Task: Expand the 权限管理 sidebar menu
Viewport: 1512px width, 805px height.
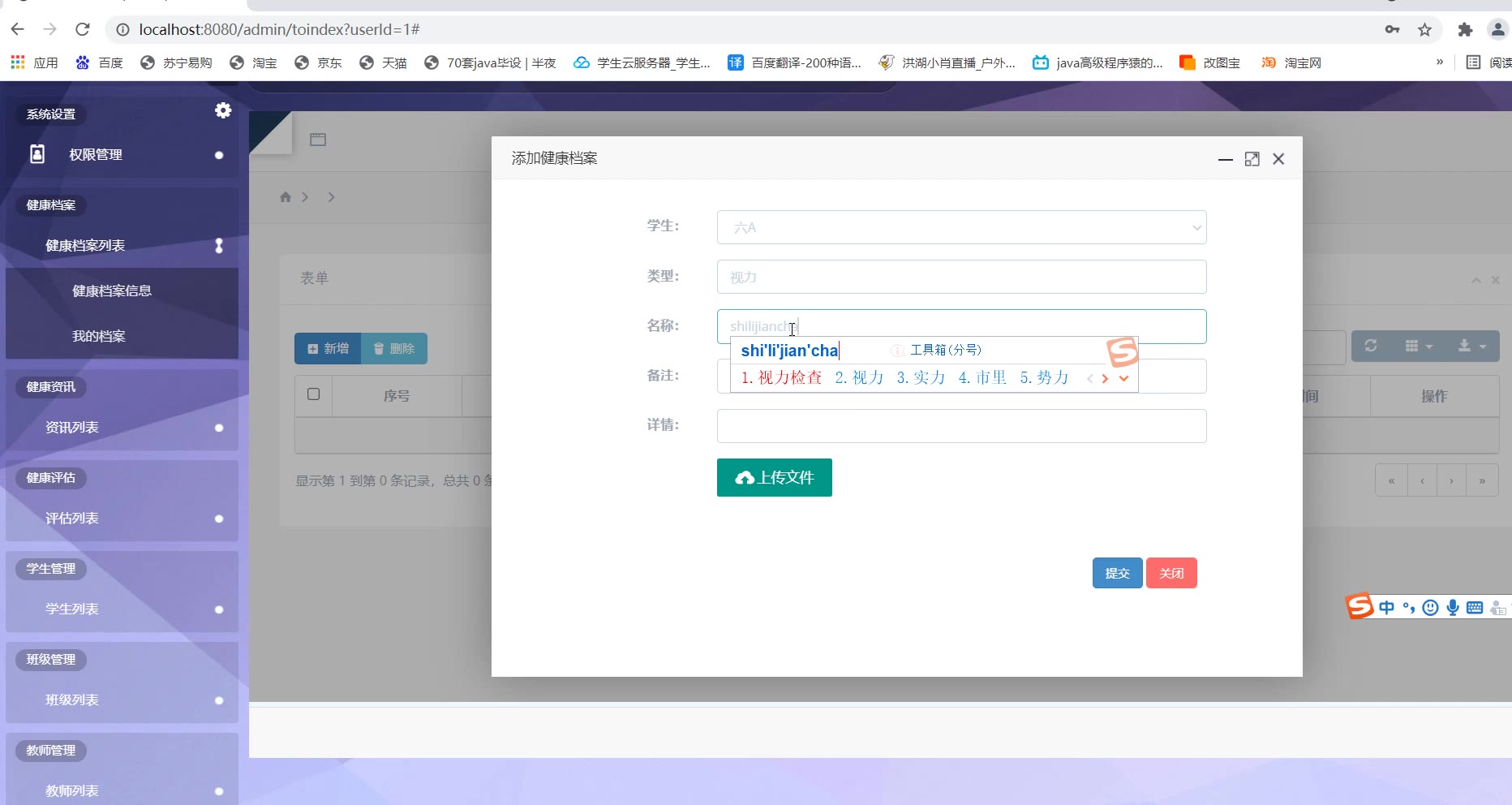Action: click(96, 154)
